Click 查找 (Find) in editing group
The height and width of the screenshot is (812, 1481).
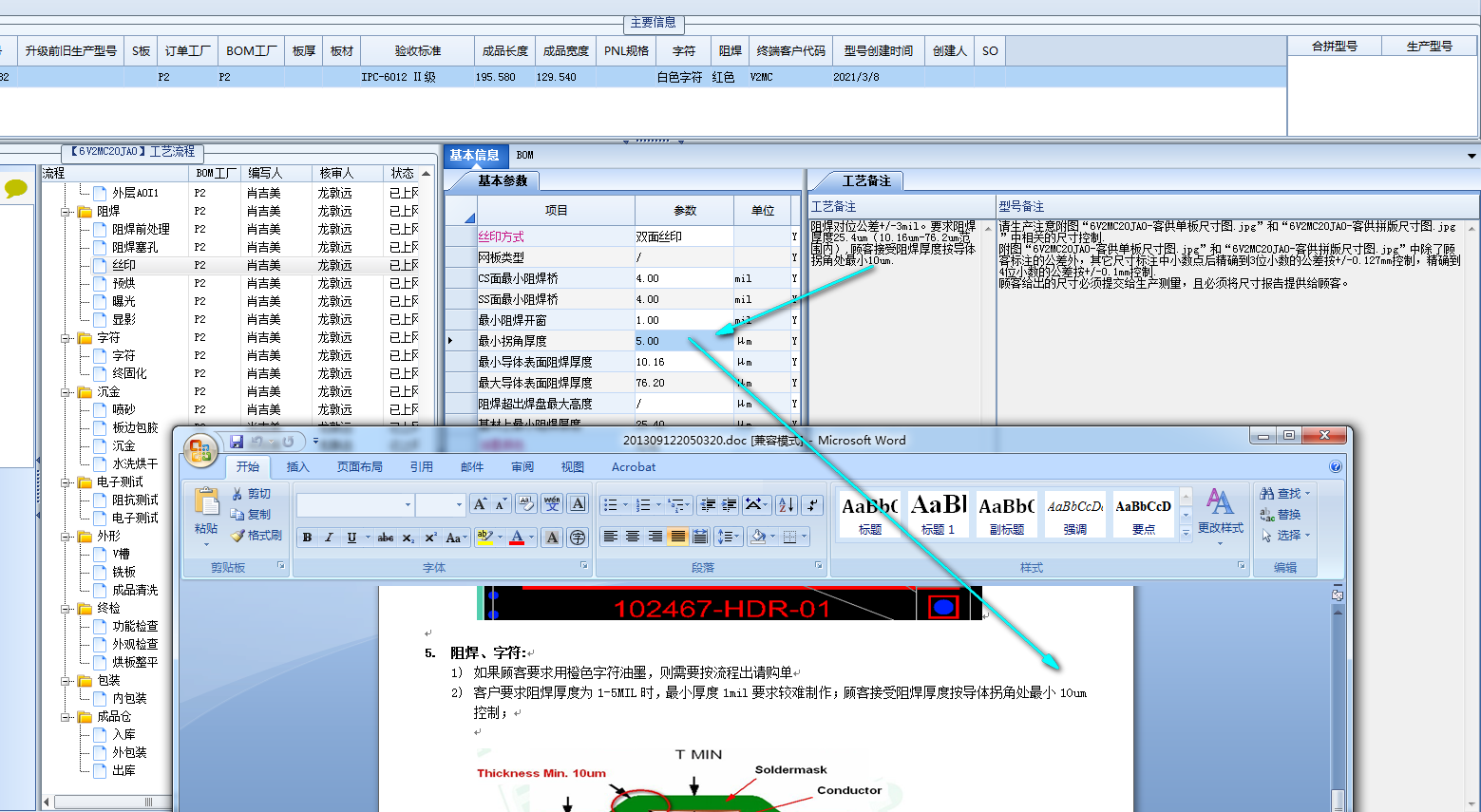click(1284, 493)
